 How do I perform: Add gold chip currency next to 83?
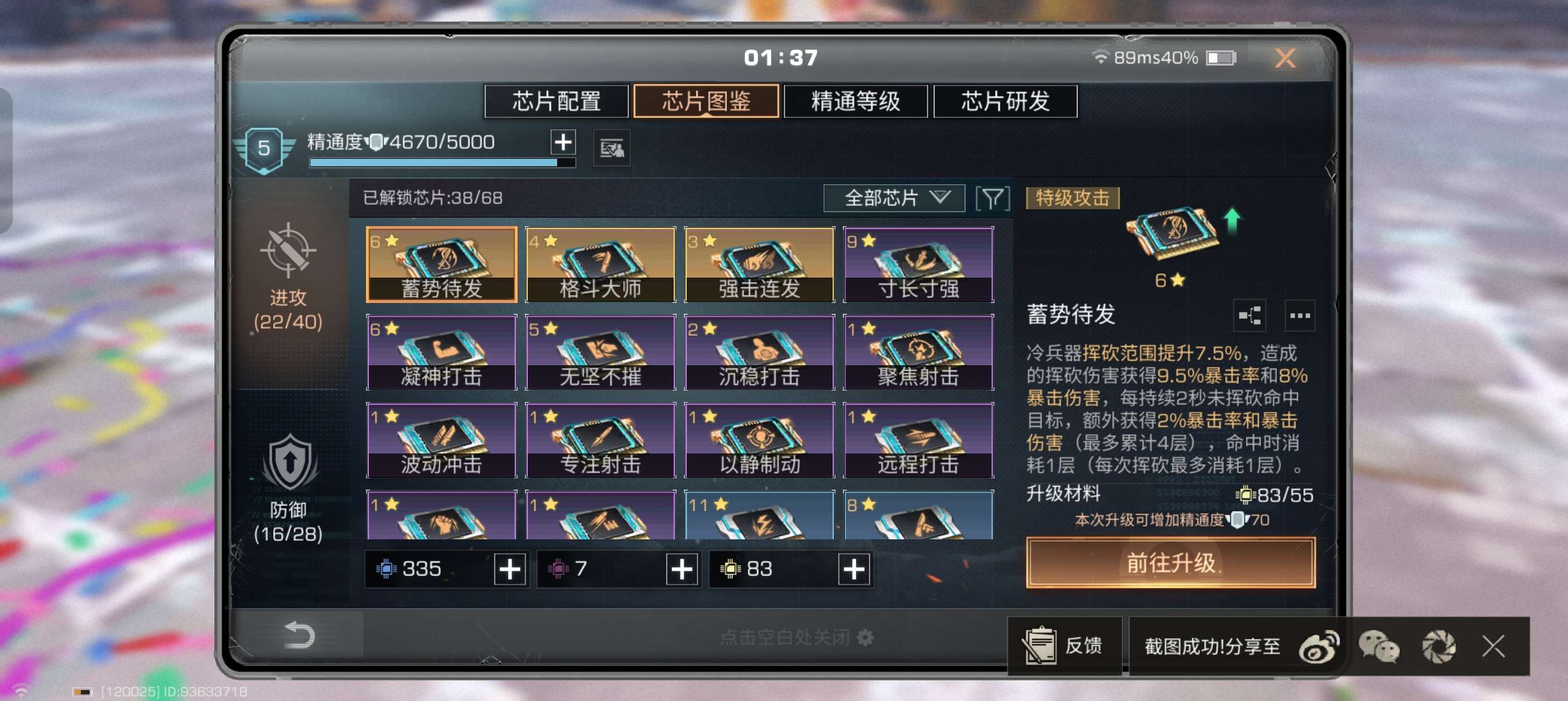click(x=854, y=570)
